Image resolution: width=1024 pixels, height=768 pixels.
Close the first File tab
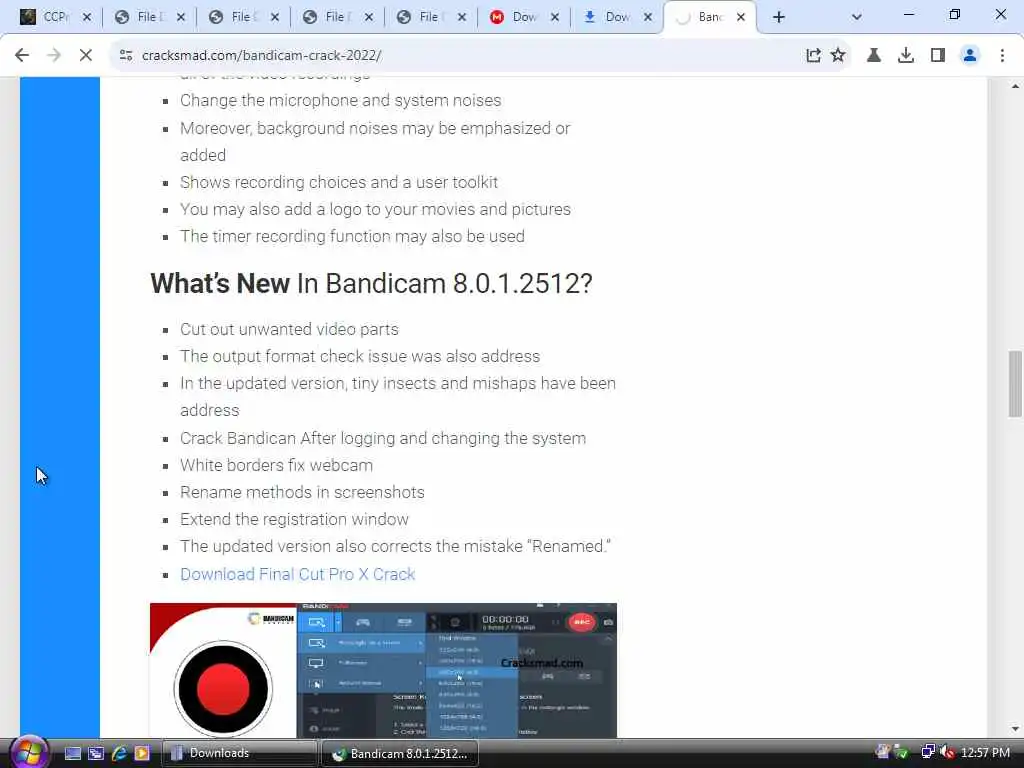click(181, 17)
